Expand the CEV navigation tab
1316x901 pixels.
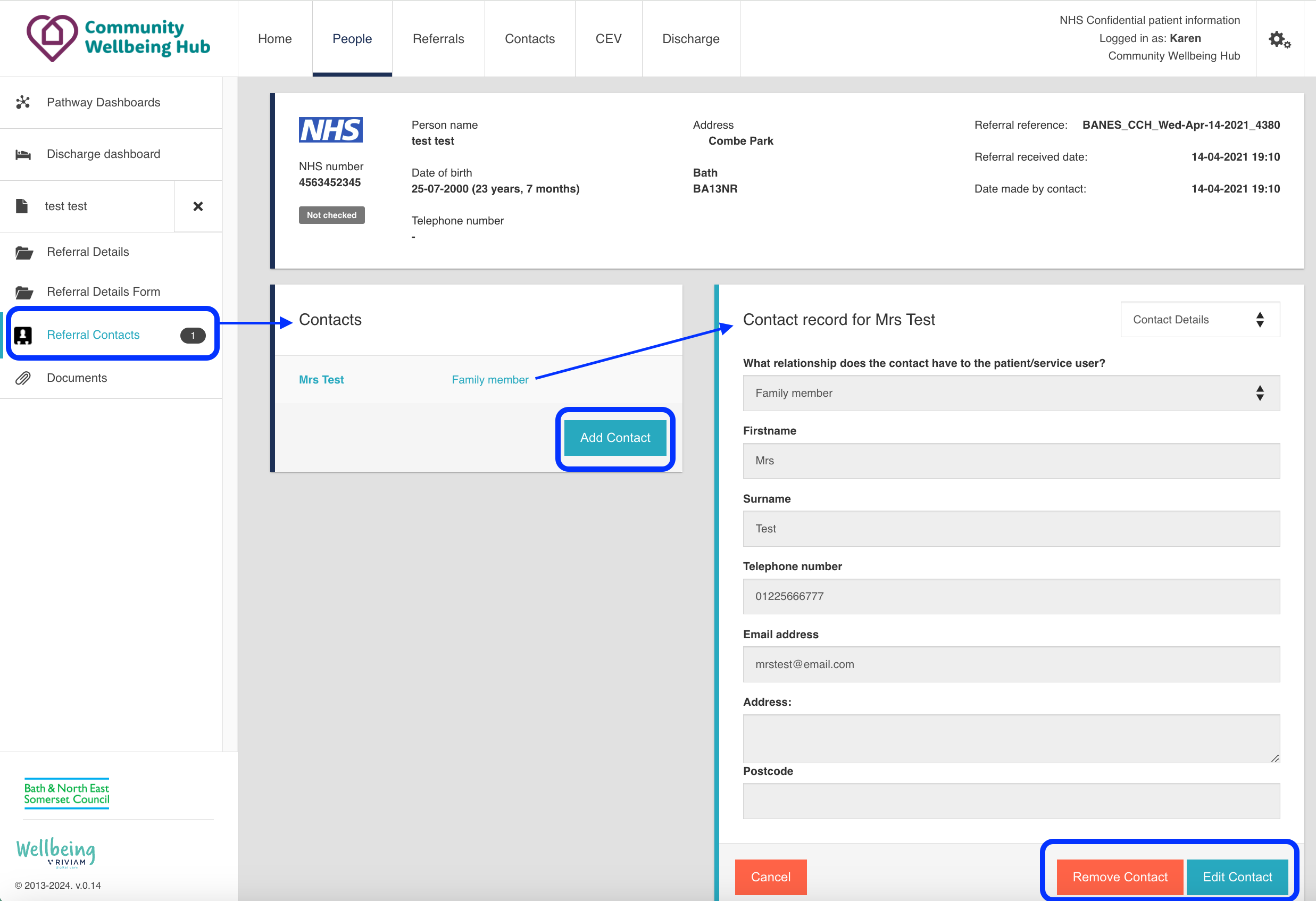coord(607,39)
